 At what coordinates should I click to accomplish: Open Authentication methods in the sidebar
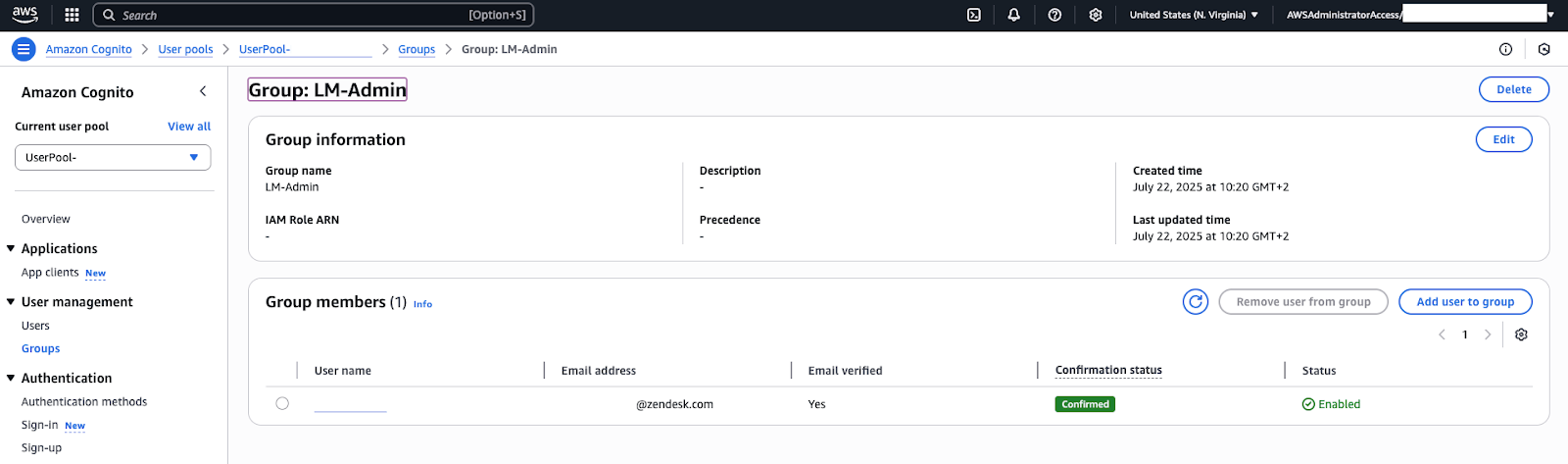click(84, 402)
